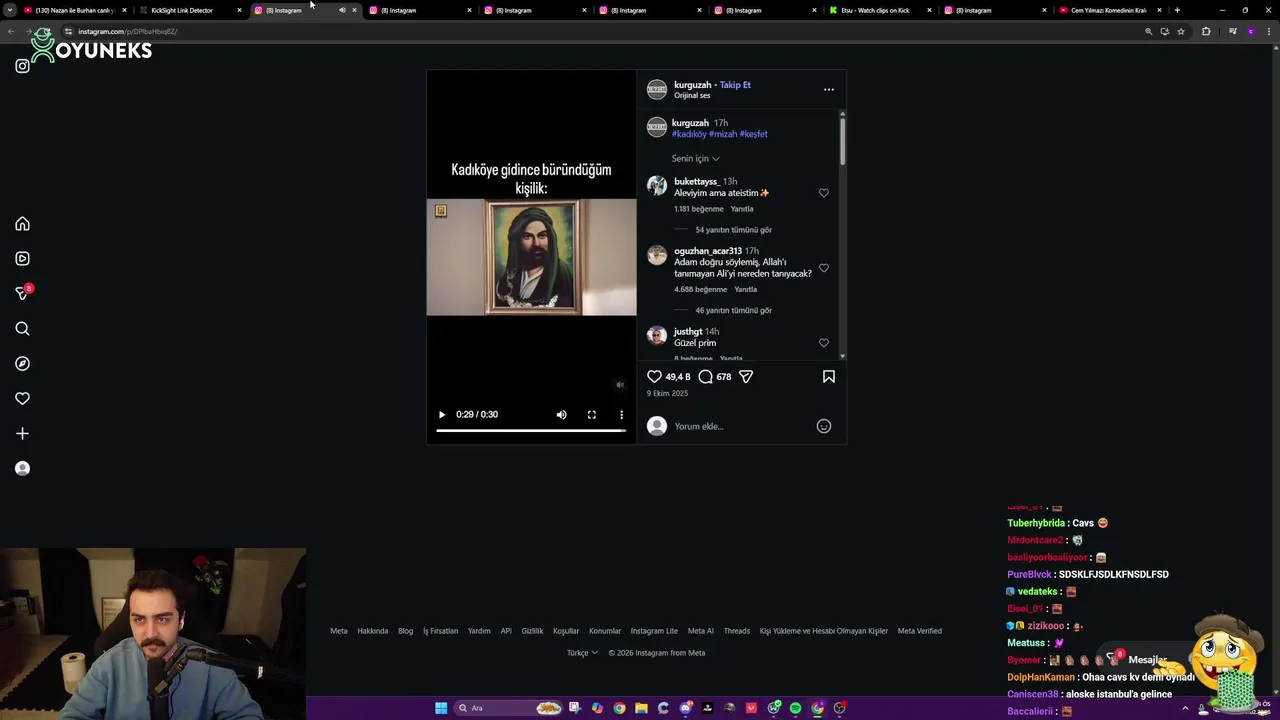The image size is (1280, 720).
Task: Open video player more options menu
Action: [x=621, y=414]
